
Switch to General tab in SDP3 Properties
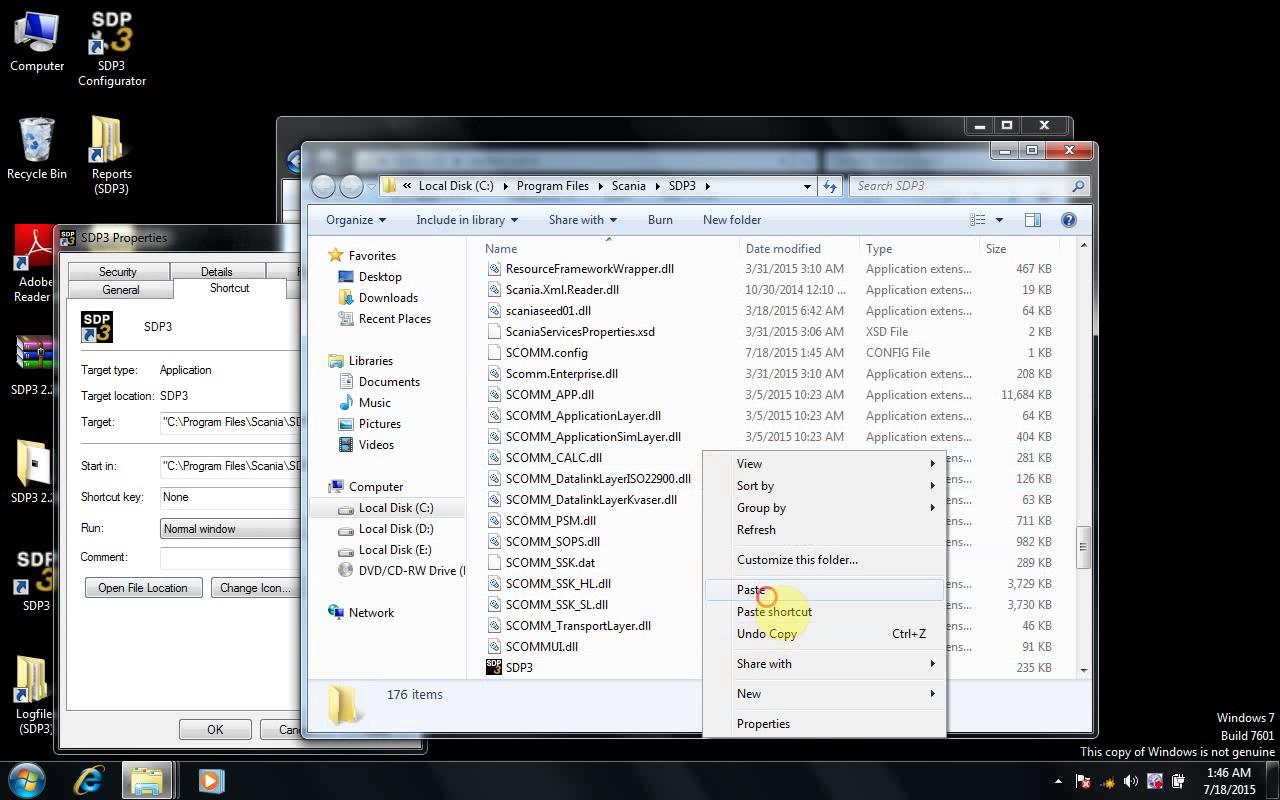point(120,290)
